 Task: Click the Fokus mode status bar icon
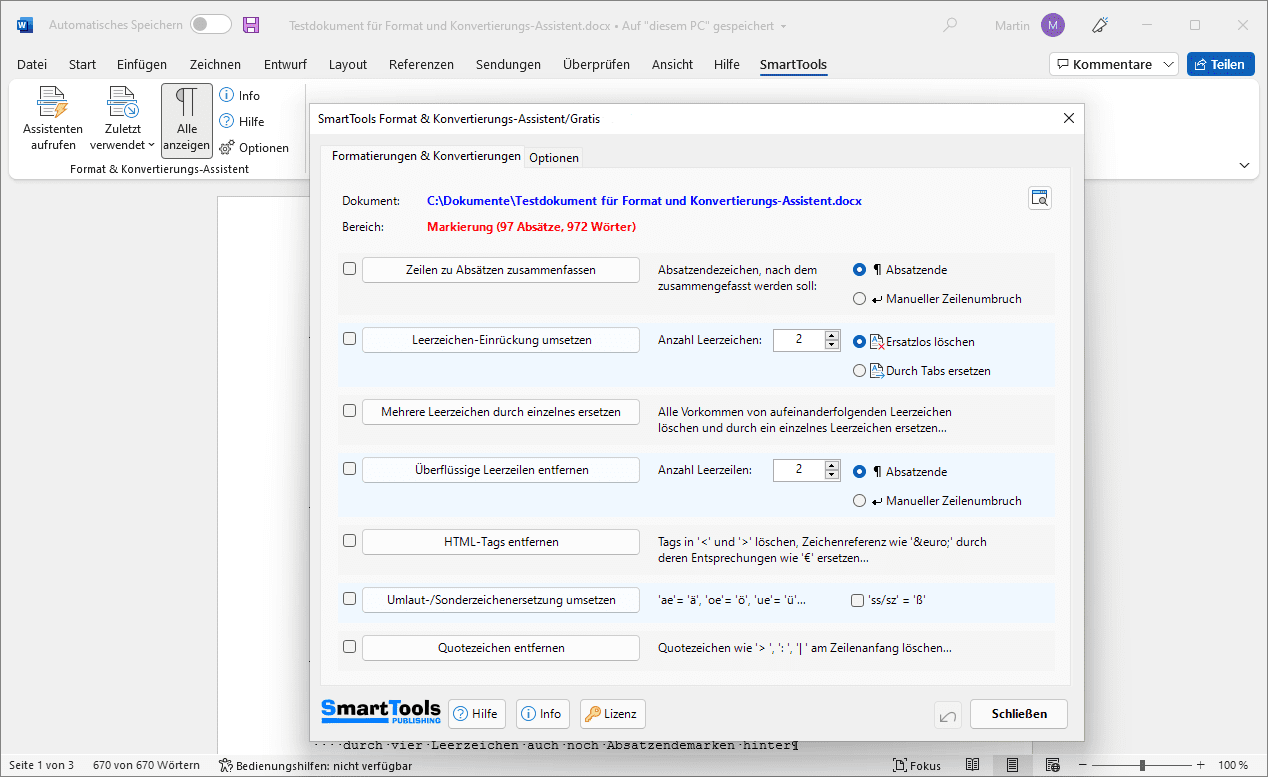point(916,766)
